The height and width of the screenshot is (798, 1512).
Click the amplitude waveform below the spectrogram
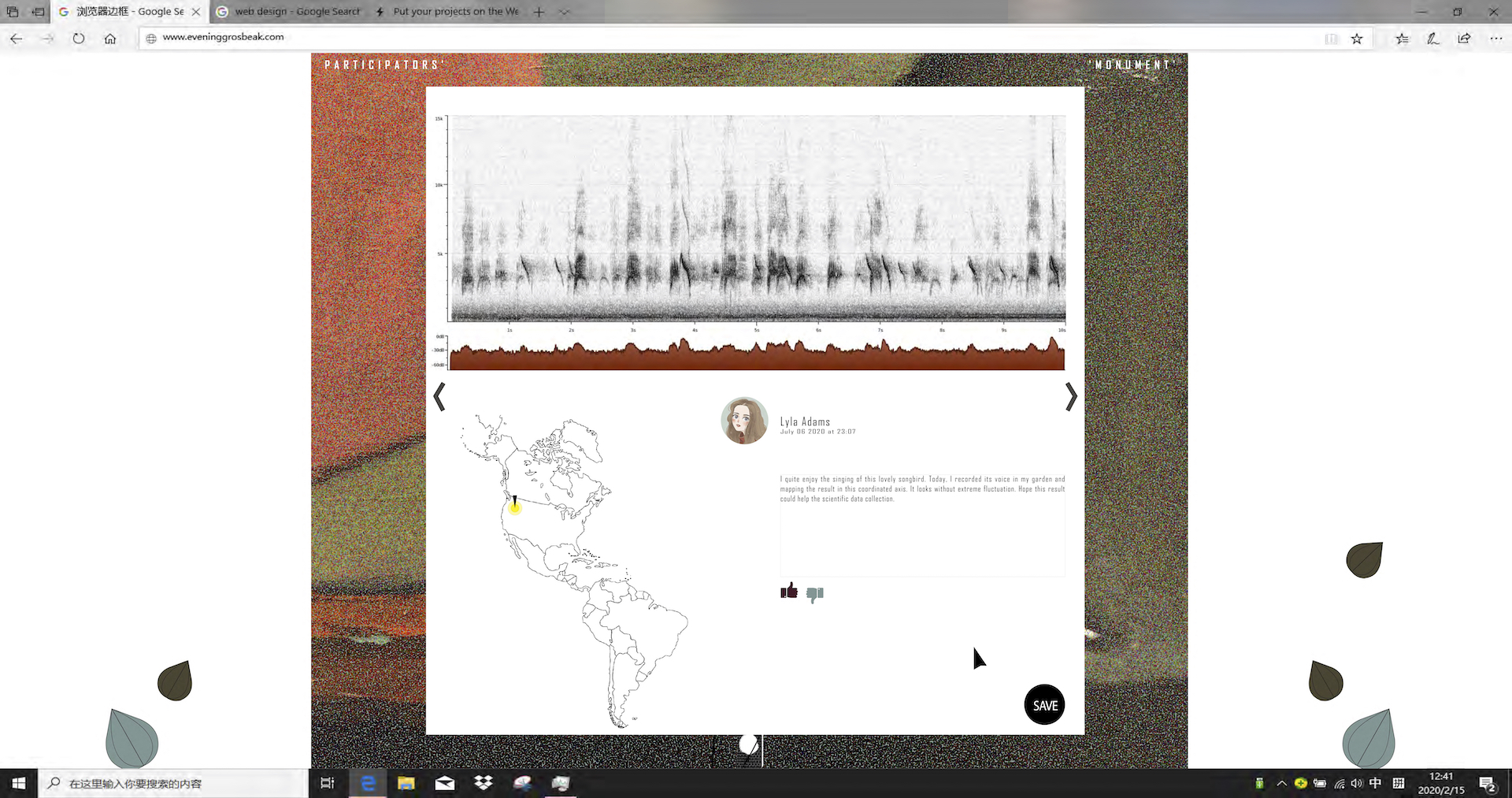coord(756,354)
